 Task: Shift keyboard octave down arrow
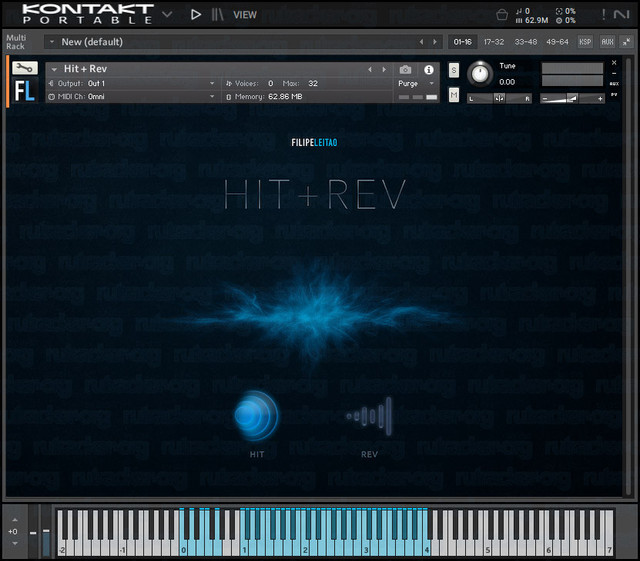point(15,543)
